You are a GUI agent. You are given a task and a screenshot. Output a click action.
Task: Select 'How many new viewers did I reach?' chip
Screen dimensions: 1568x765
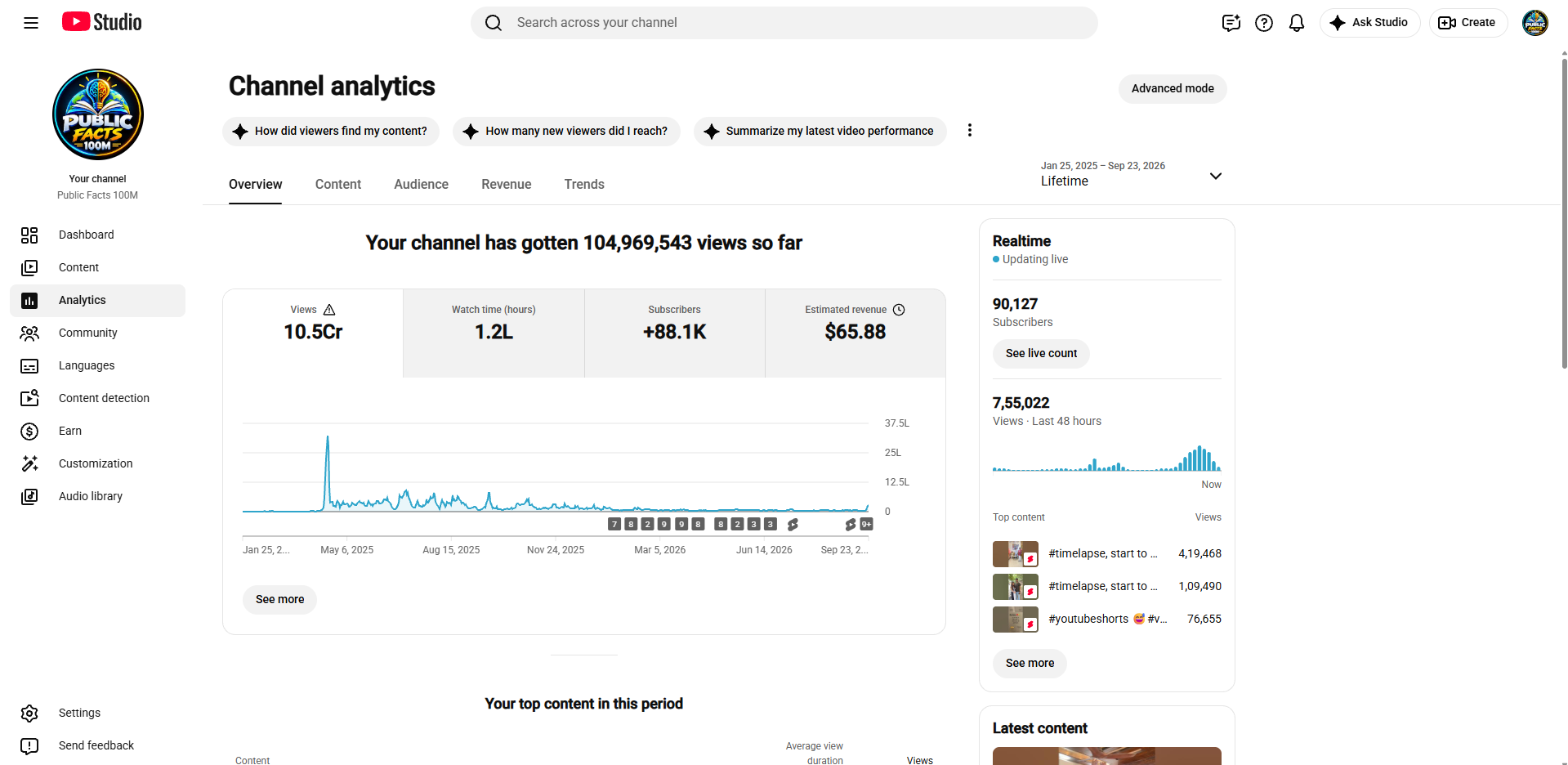click(566, 131)
